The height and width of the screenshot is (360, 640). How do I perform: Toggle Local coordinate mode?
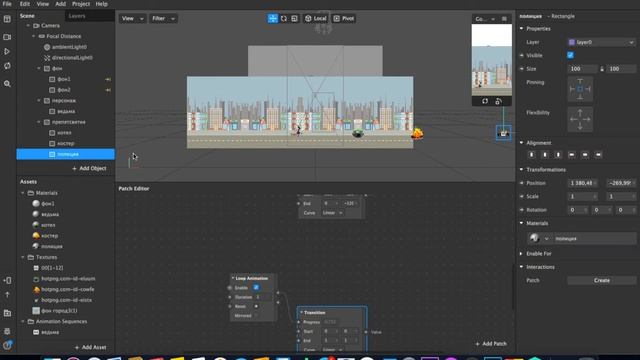click(x=316, y=18)
